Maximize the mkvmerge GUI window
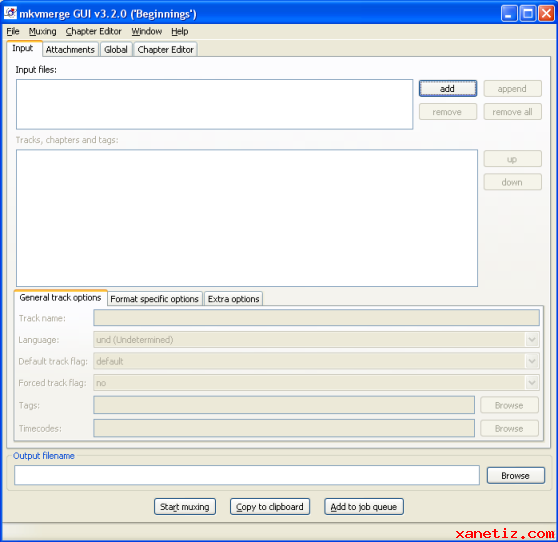The height and width of the screenshot is (542, 558). 528,14
